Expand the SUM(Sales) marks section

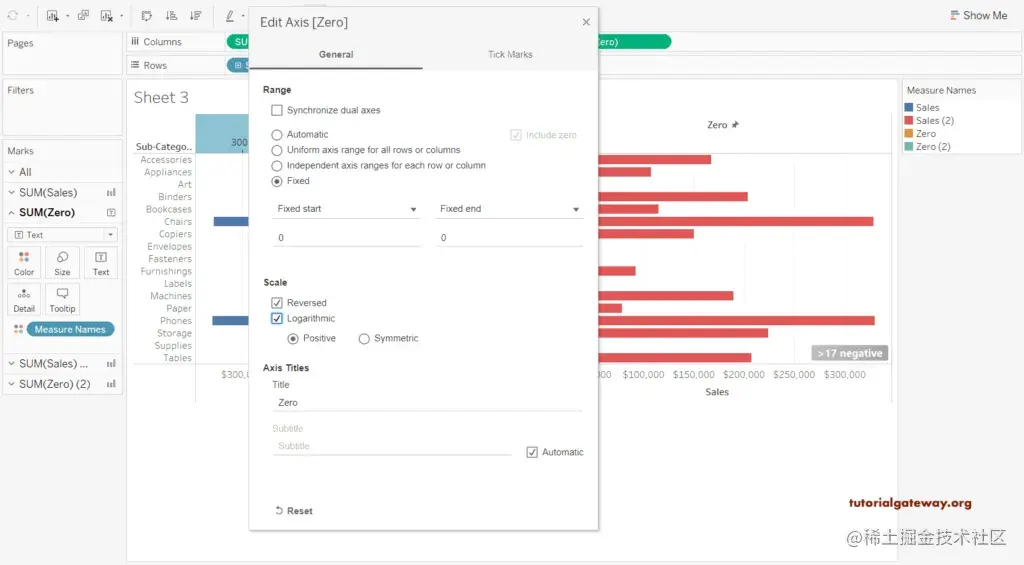click(x=12, y=193)
